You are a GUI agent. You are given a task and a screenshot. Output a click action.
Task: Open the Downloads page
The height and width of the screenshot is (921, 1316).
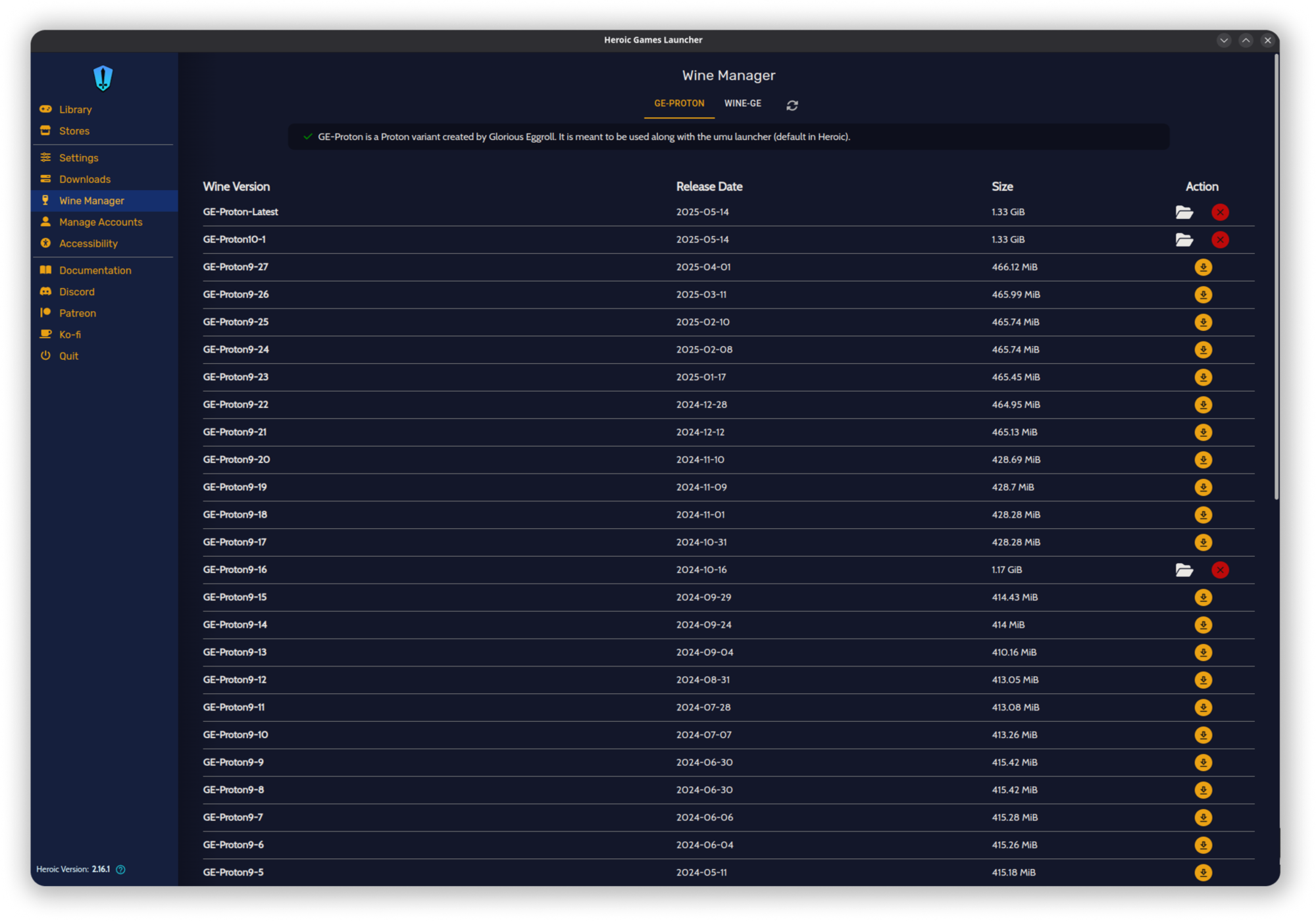click(x=104, y=180)
